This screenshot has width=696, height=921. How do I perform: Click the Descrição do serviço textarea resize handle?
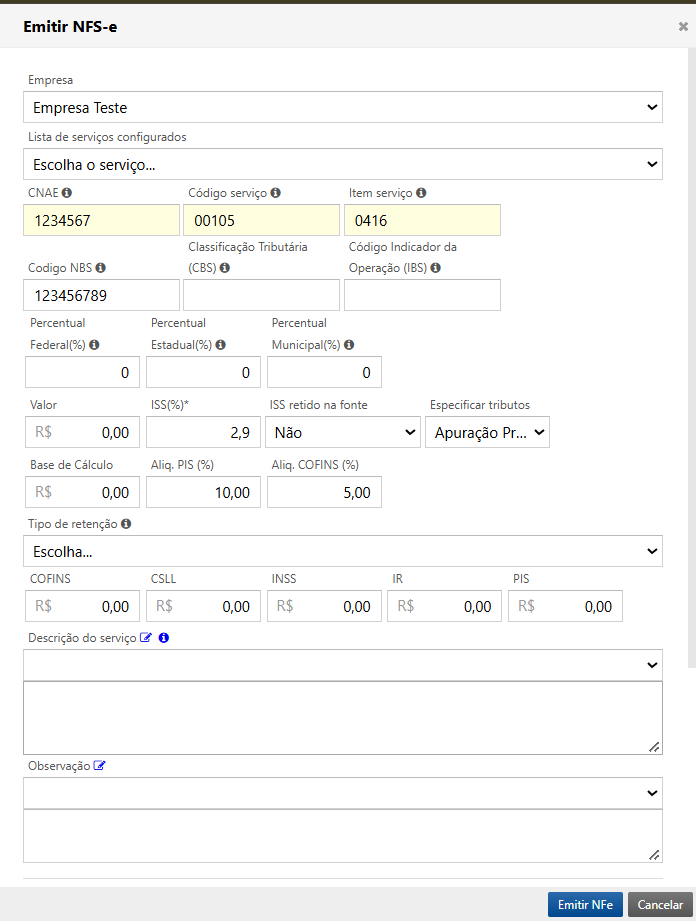pyautogui.click(x=654, y=747)
